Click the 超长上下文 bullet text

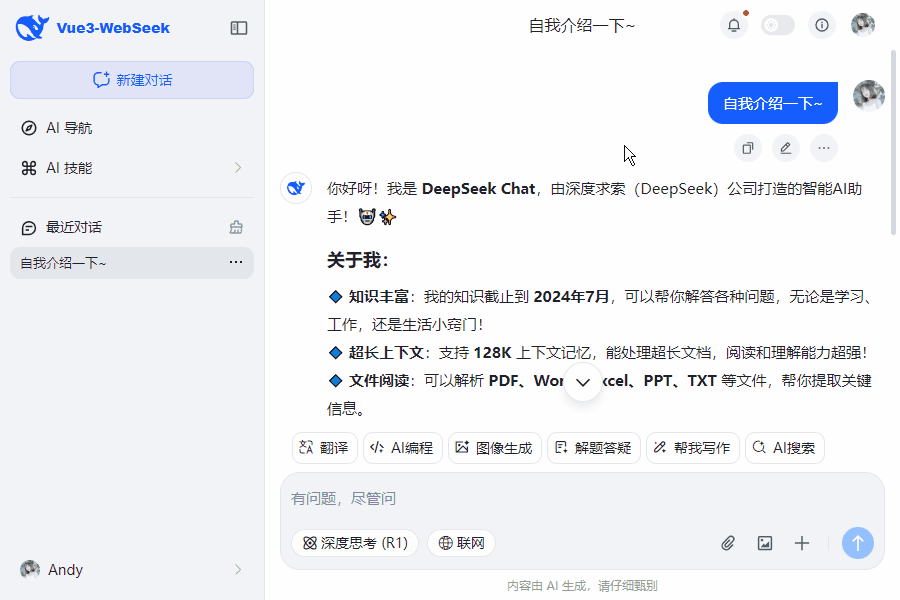[x=386, y=353]
